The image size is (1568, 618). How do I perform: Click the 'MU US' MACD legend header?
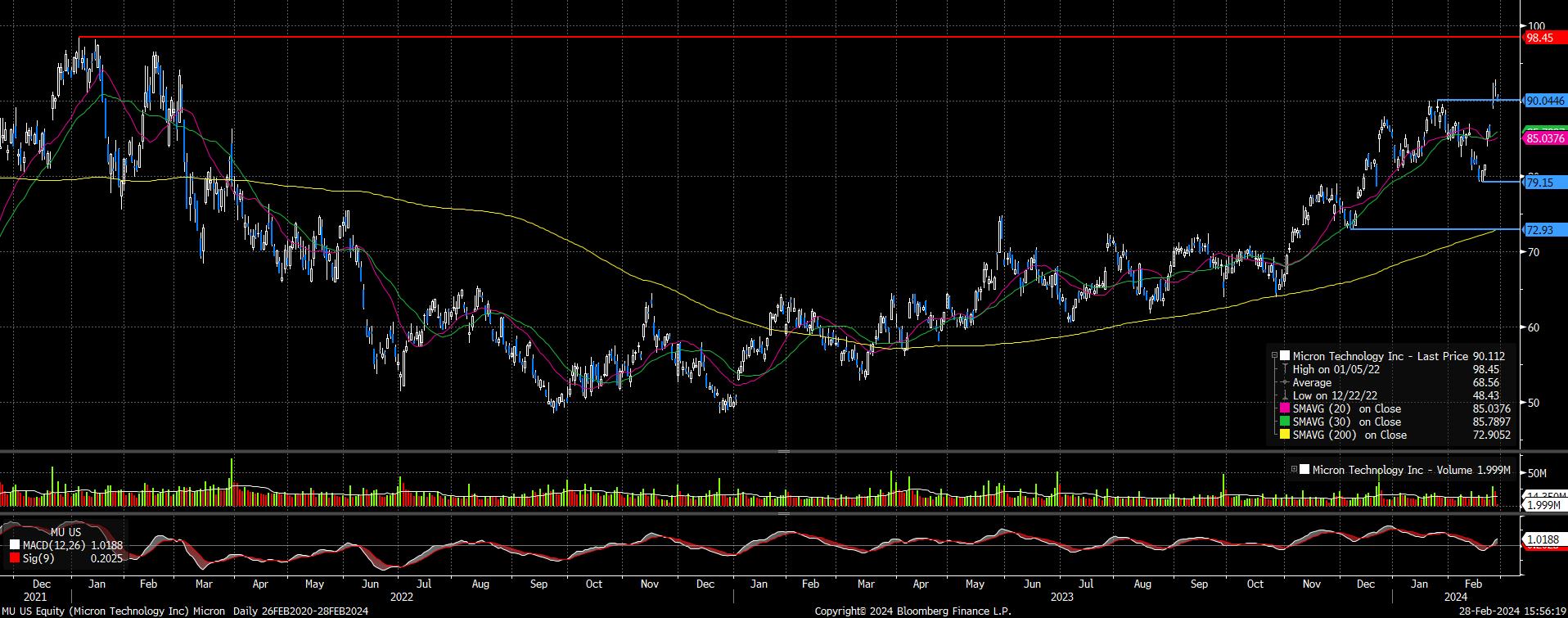(65, 532)
